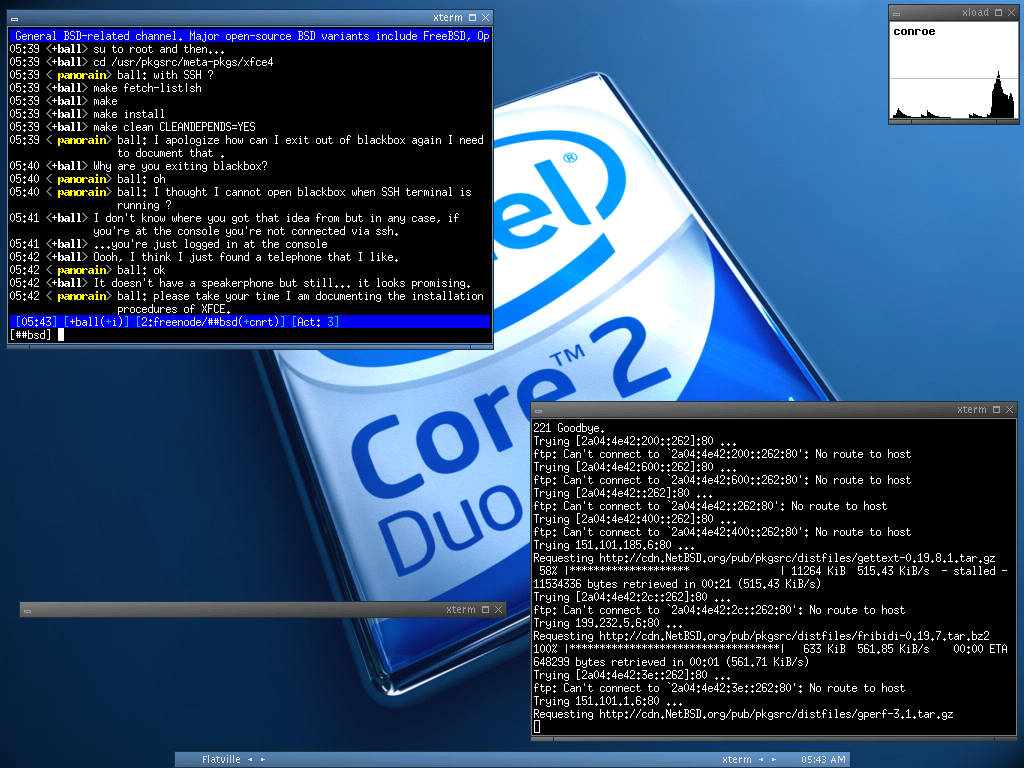This screenshot has height=768, width=1024.
Task: Click the conroe load graph in xload
Action: pos(953,71)
